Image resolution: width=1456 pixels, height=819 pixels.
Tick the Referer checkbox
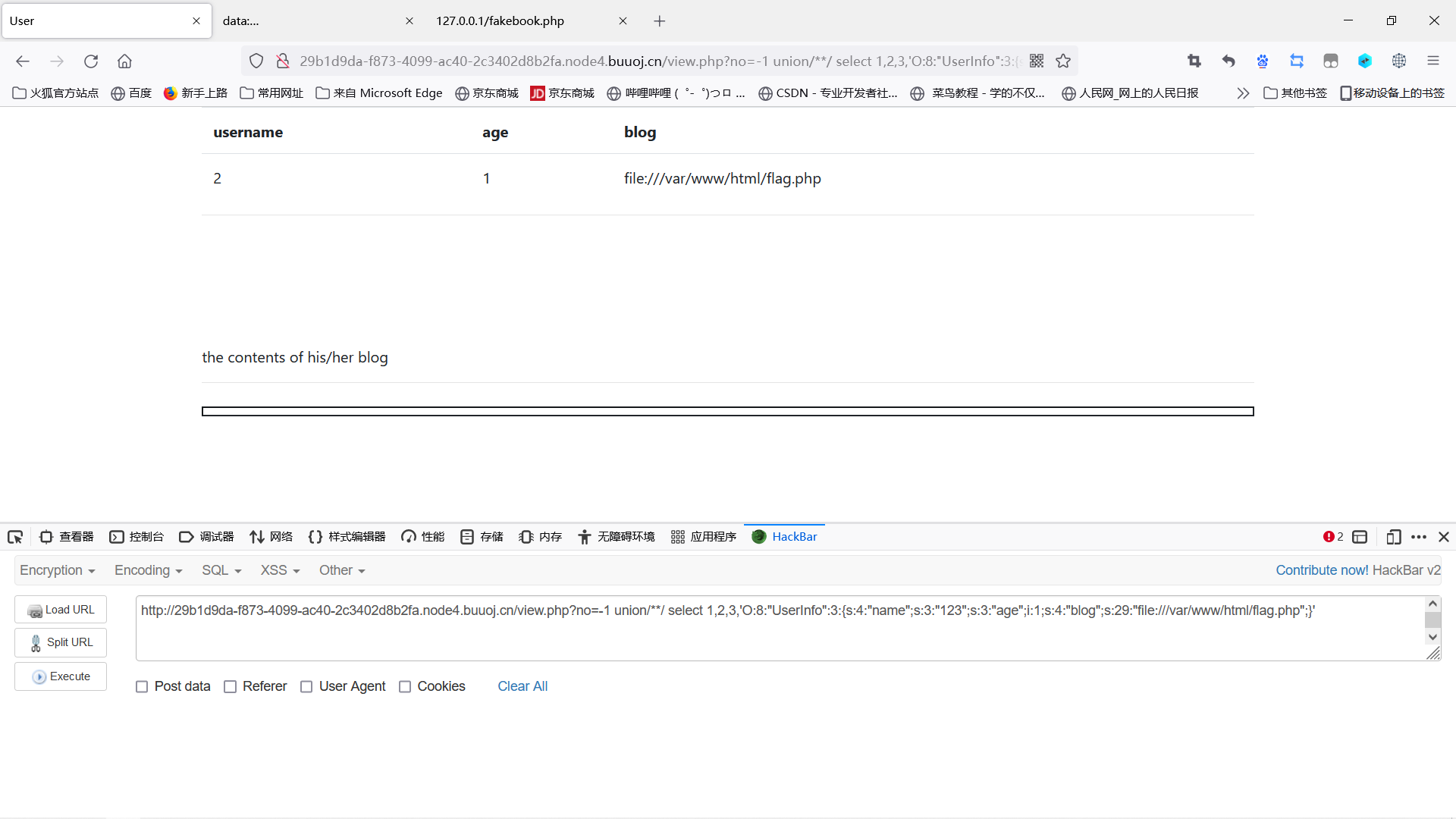(x=231, y=686)
